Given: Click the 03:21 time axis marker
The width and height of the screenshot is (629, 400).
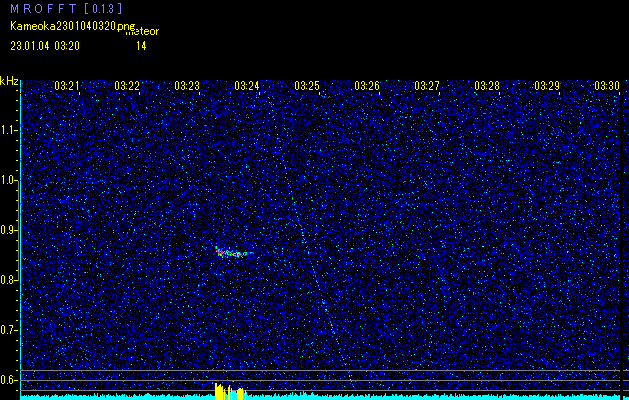Looking at the screenshot, I should coord(67,85).
